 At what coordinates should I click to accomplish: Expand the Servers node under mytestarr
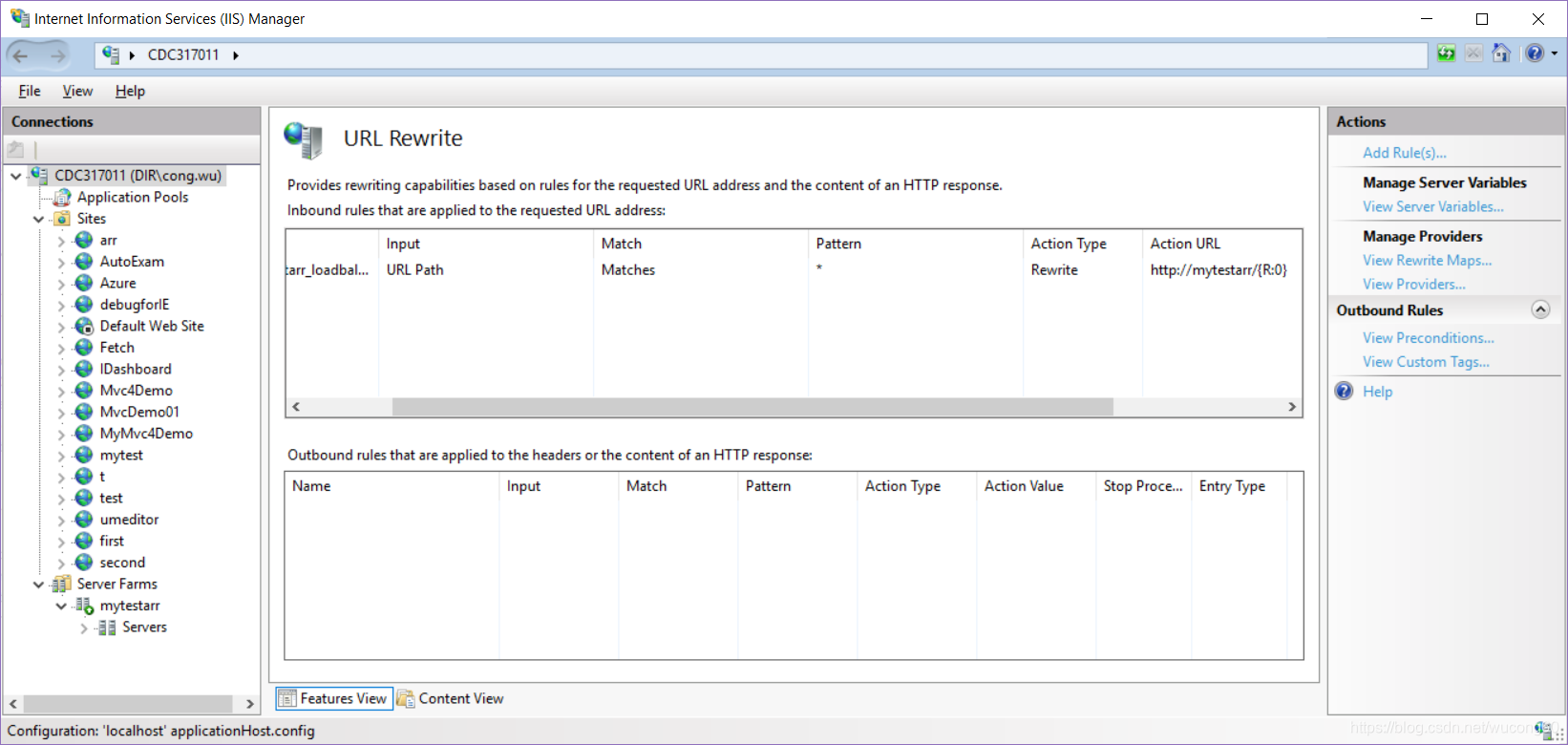pyautogui.click(x=85, y=628)
